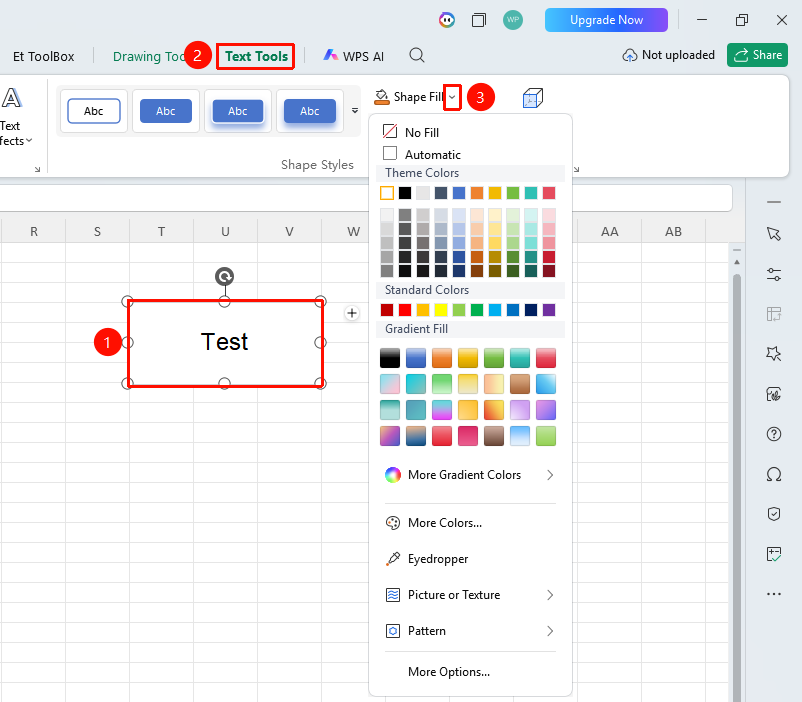Apply the white outlined Abc shape style

(94, 111)
